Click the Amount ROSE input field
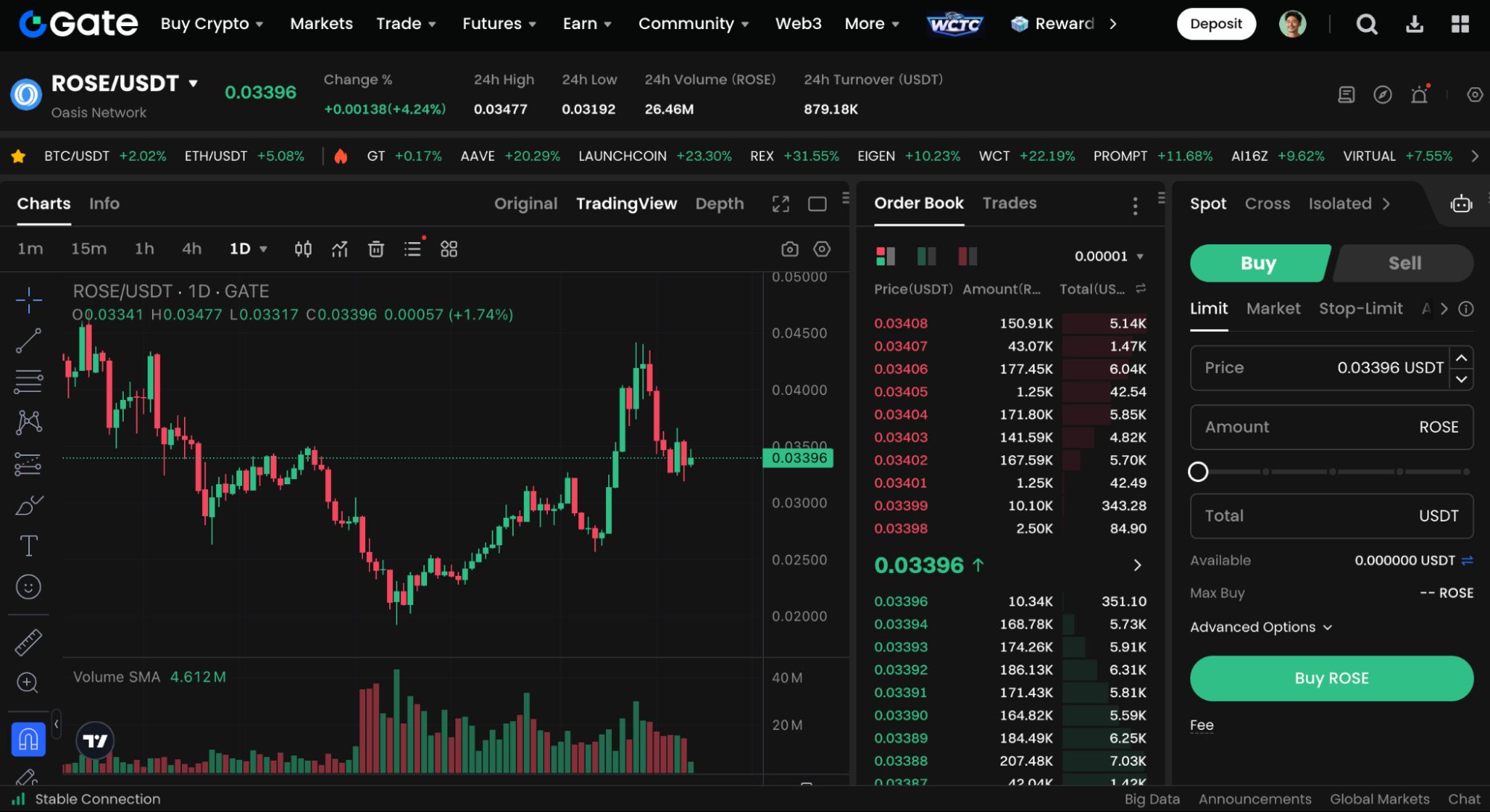Screen dimensions: 1490x812 pos(1331,427)
